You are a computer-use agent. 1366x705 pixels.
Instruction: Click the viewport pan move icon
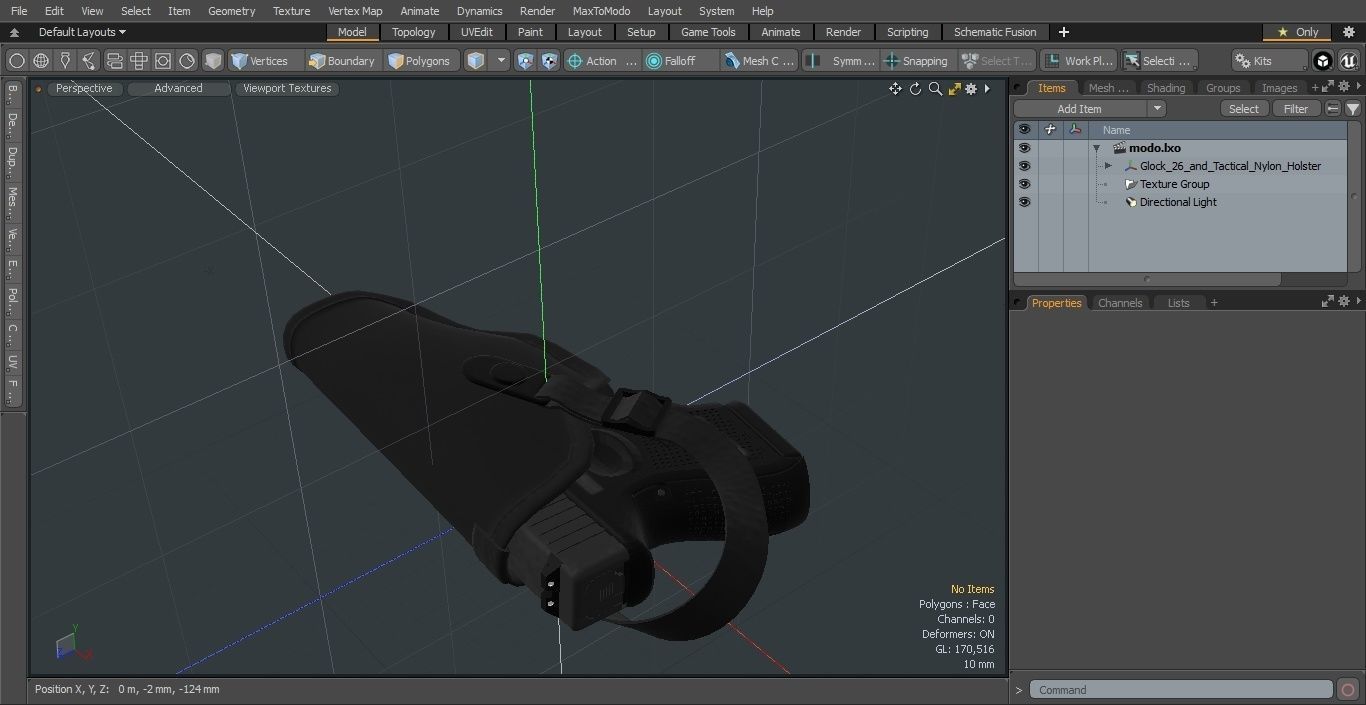pos(895,89)
